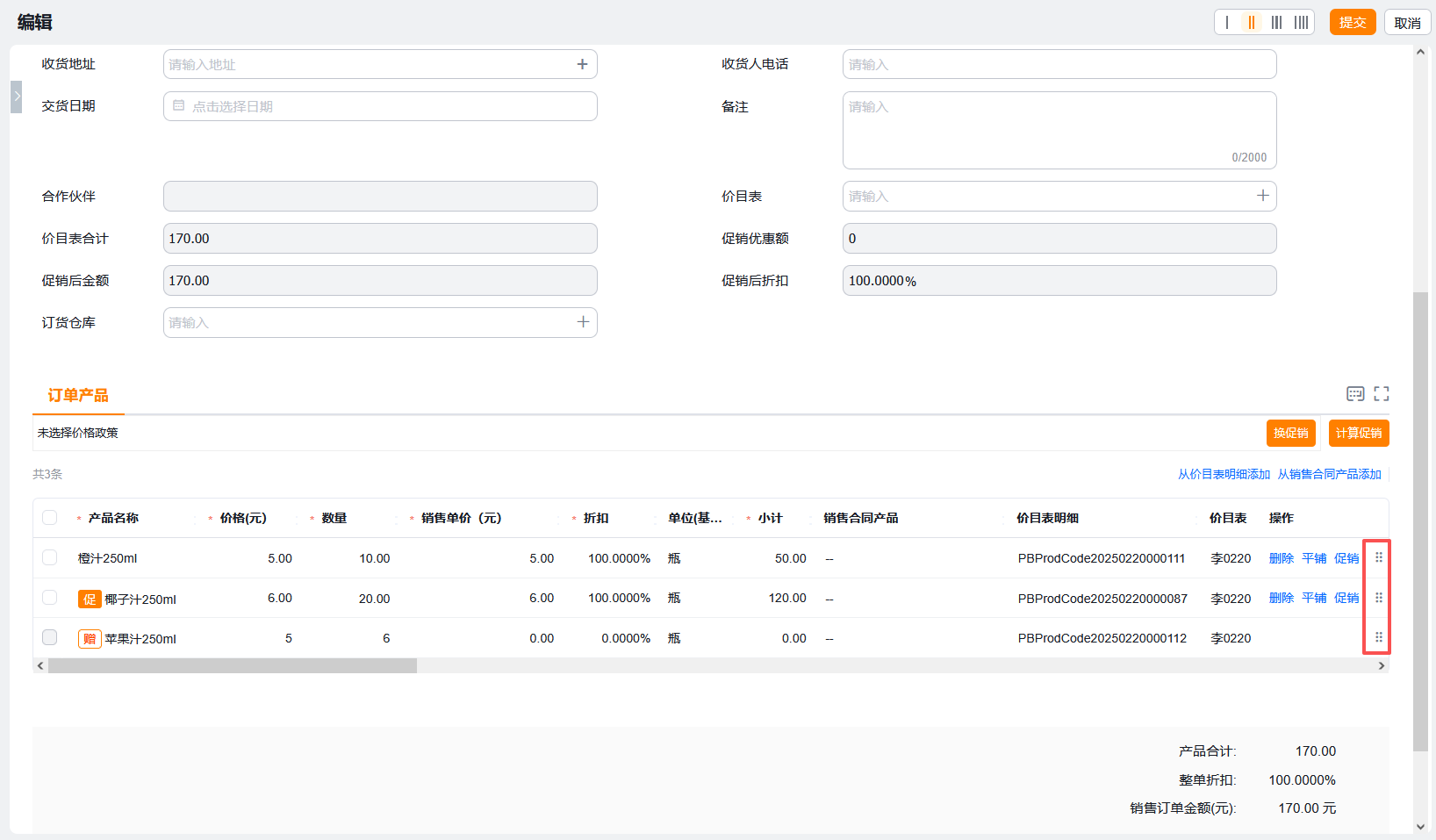Screen dimensions: 1436x840
Task: Expand the collapsed left side panel
Action: click(16, 97)
